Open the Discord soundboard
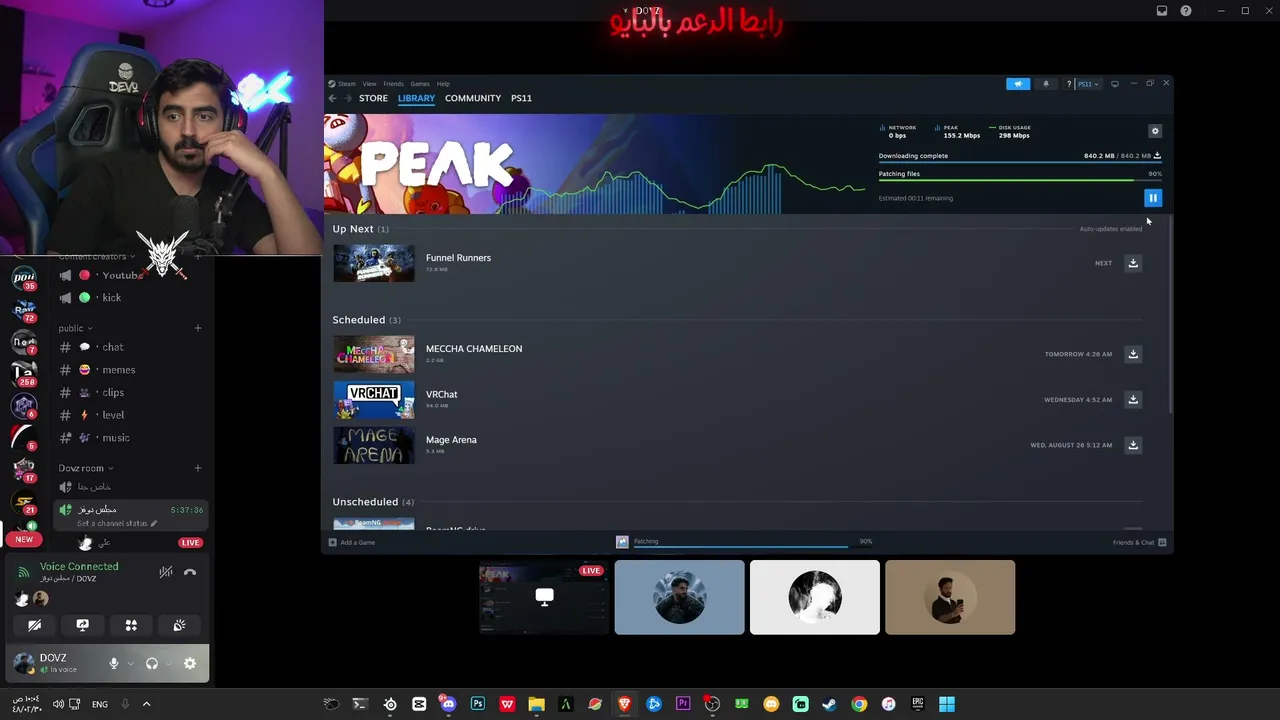 pos(179,625)
